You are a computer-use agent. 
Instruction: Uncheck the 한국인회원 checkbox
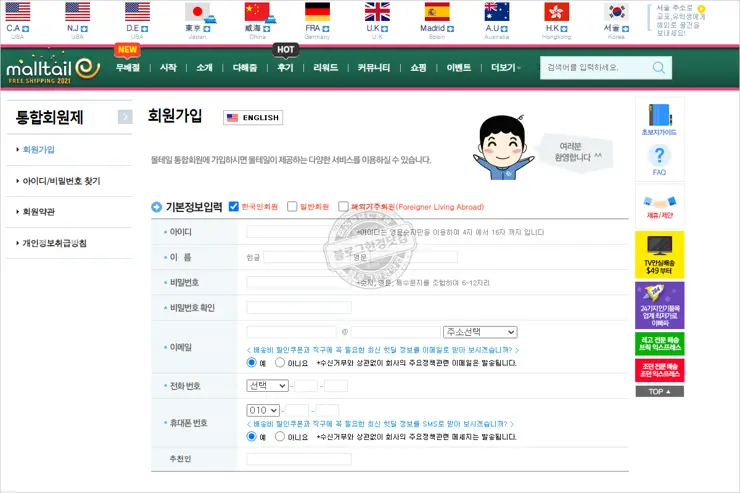click(234, 207)
